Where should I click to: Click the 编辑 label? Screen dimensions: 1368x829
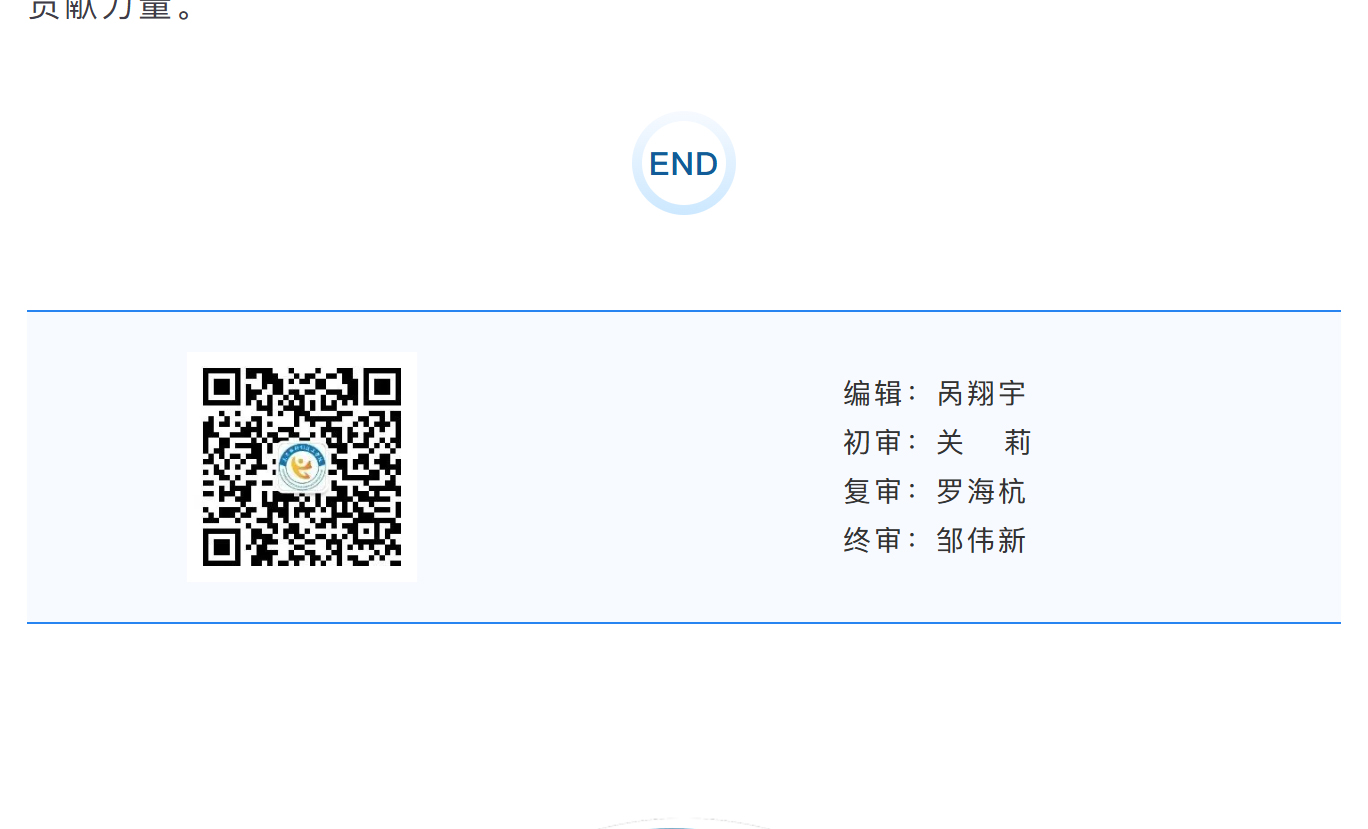(x=873, y=393)
